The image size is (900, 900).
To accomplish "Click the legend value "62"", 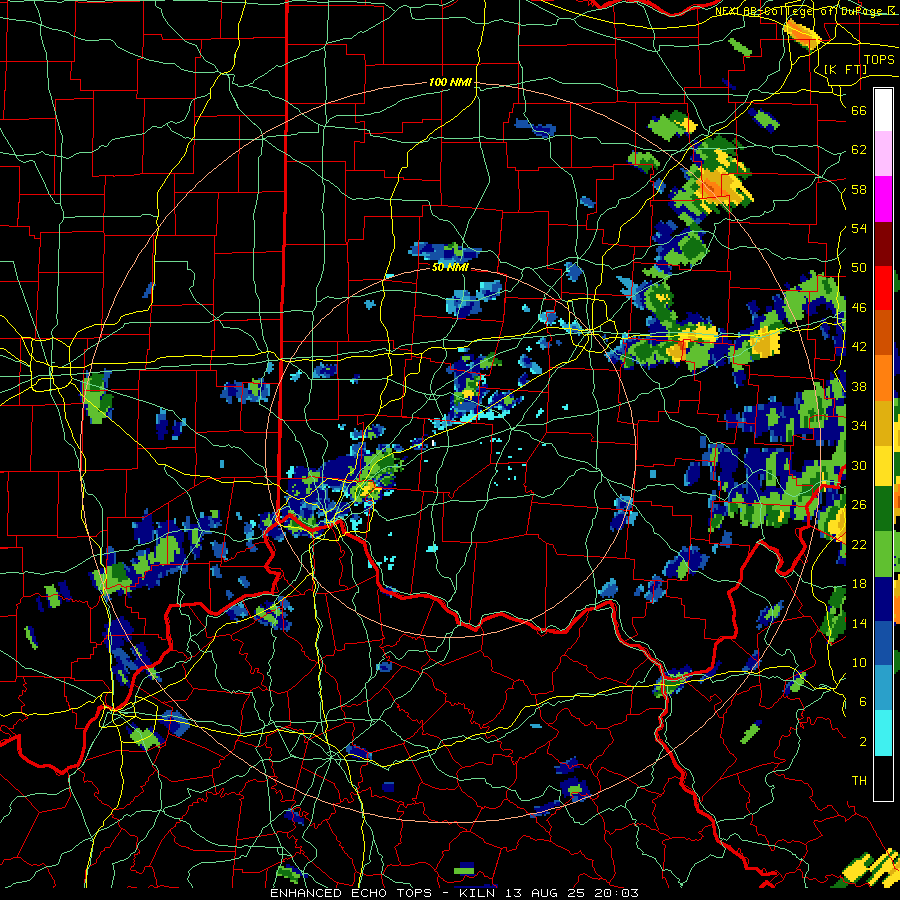I will (859, 150).
